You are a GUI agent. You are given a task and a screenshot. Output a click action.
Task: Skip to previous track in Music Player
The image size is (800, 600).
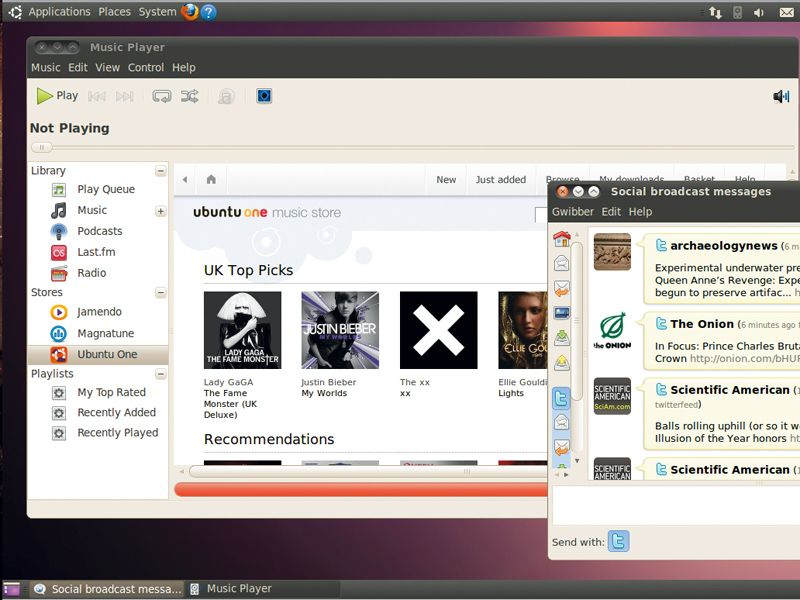pos(97,96)
